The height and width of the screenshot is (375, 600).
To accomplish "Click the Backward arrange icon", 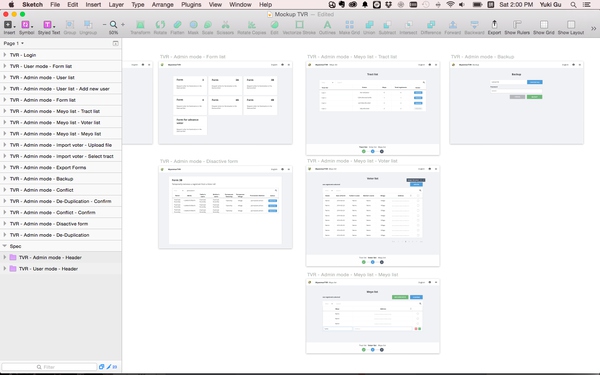I will pos(474,25).
